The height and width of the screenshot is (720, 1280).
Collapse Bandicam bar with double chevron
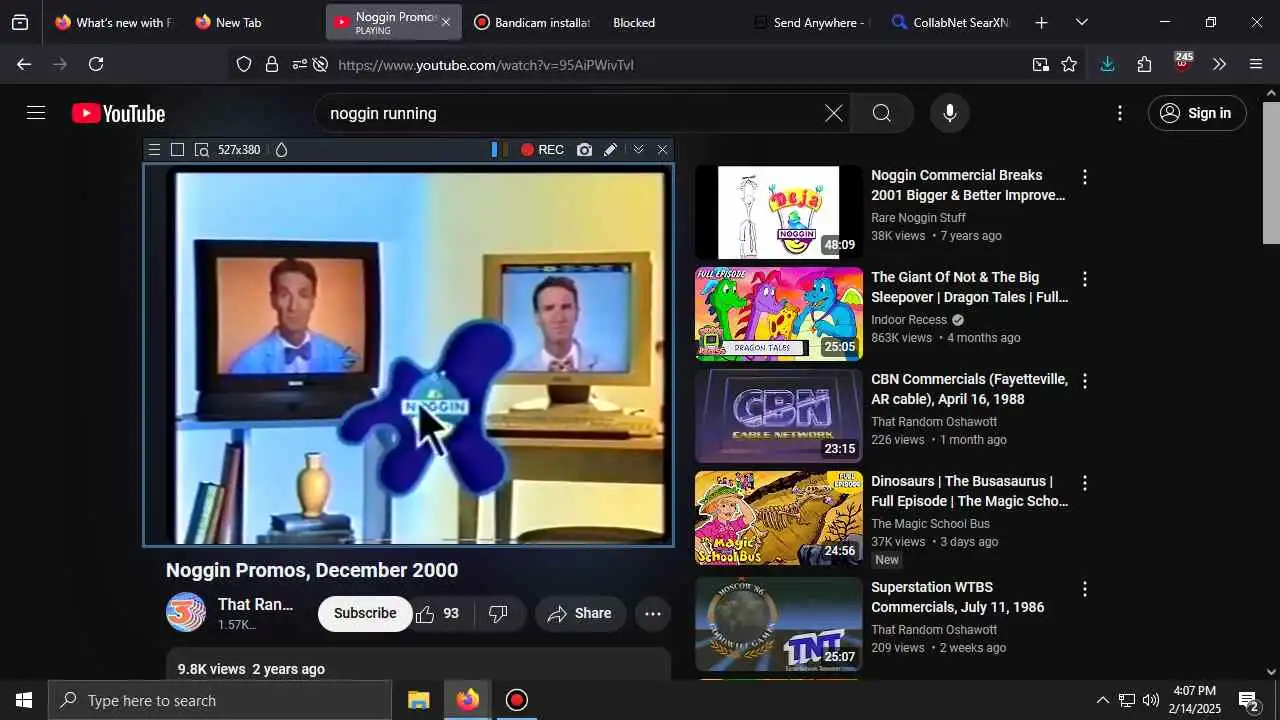(x=638, y=150)
